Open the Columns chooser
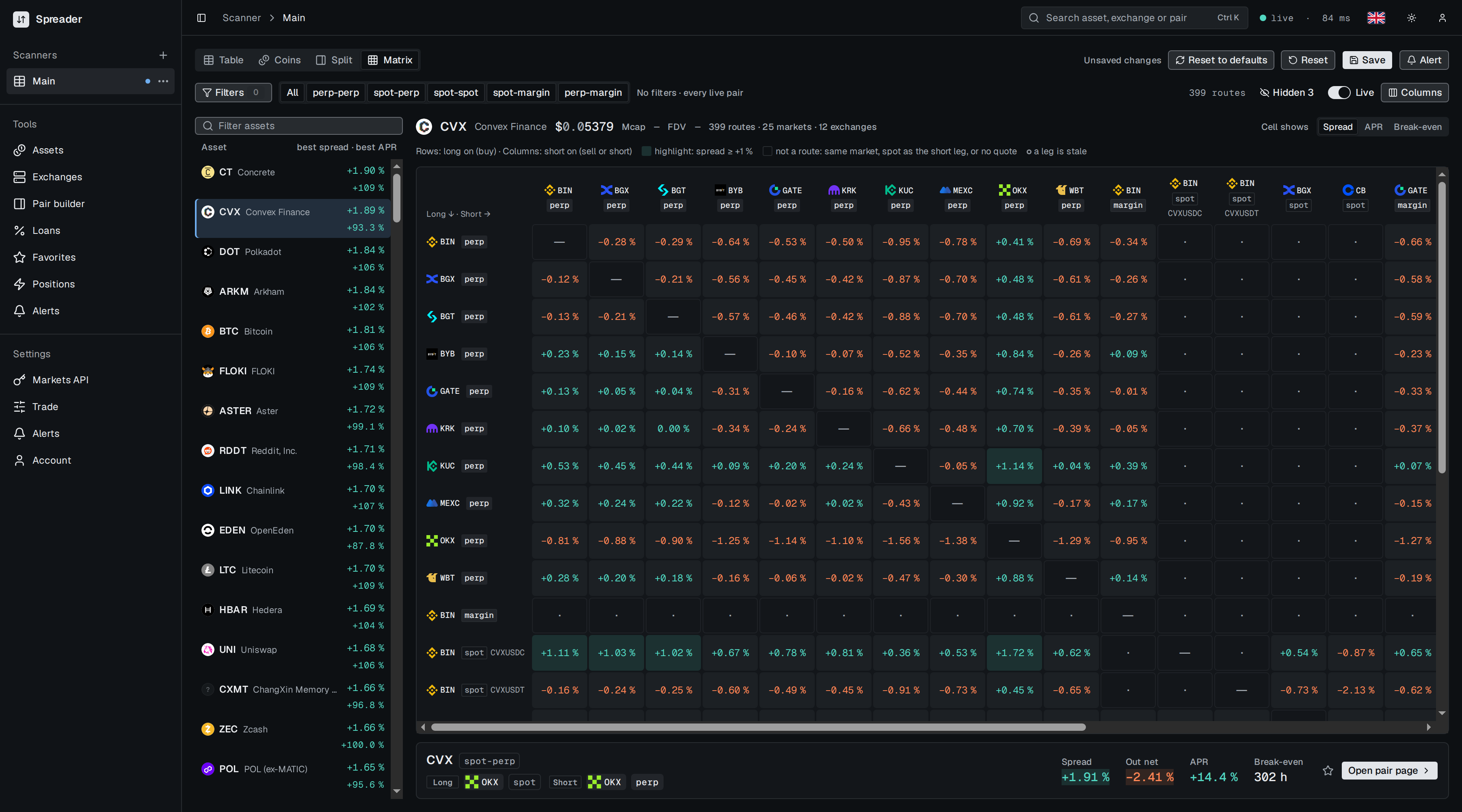Image resolution: width=1462 pixels, height=812 pixels. click(1414, 93)
